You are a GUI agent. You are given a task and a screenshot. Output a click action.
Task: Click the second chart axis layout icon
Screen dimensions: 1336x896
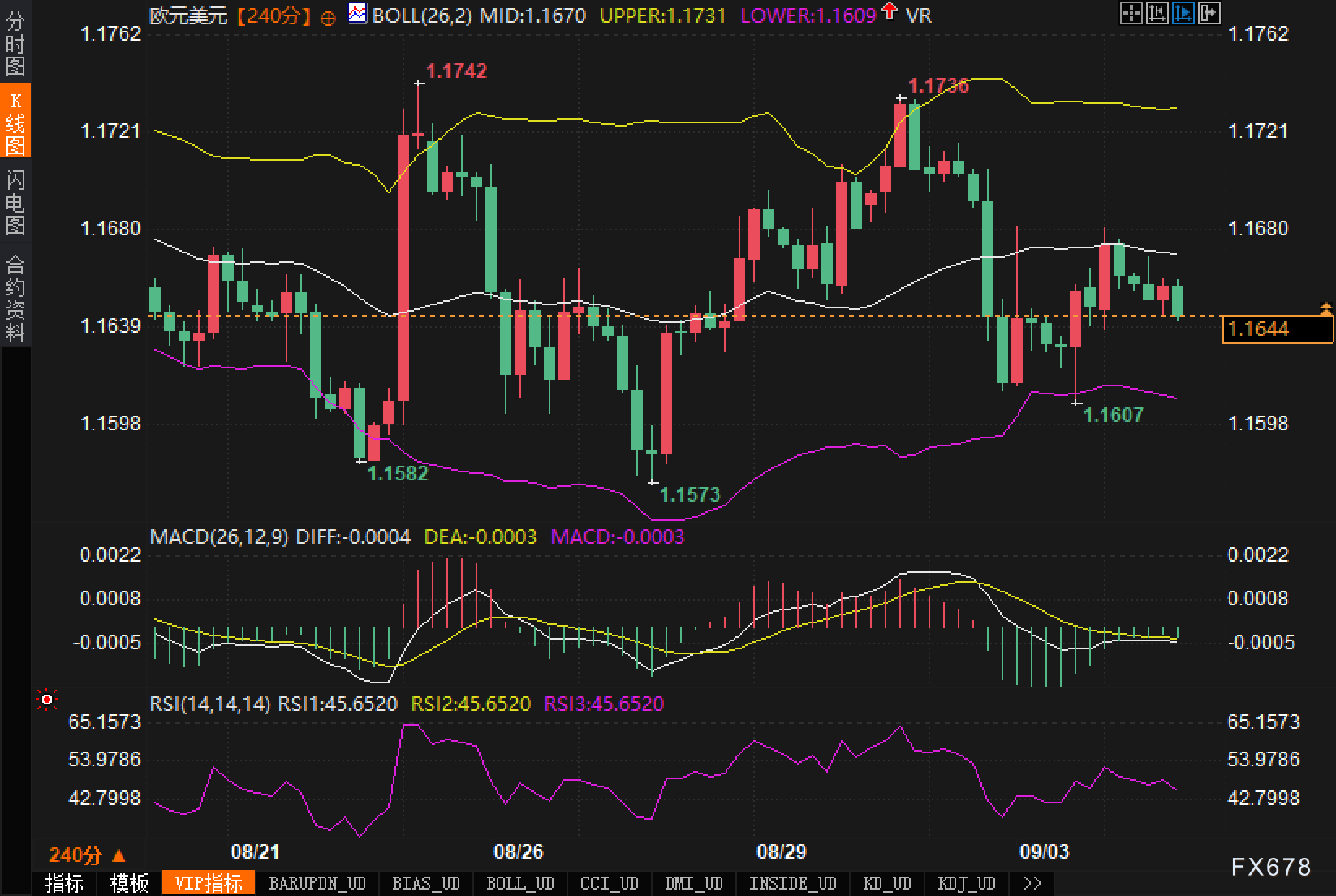click(x=1157, y=13)
